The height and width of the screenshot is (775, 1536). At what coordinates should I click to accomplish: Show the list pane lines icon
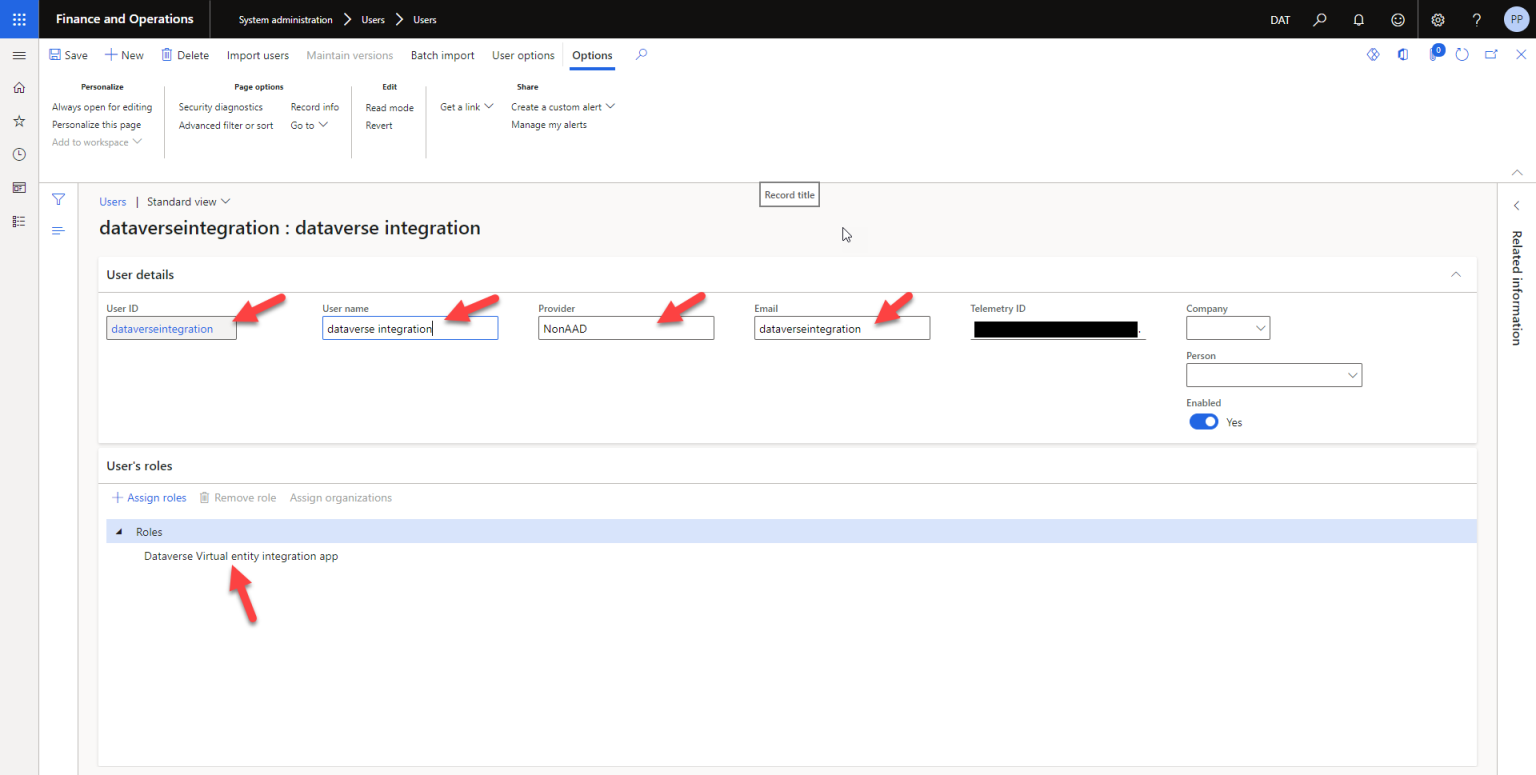pos(58,231)
